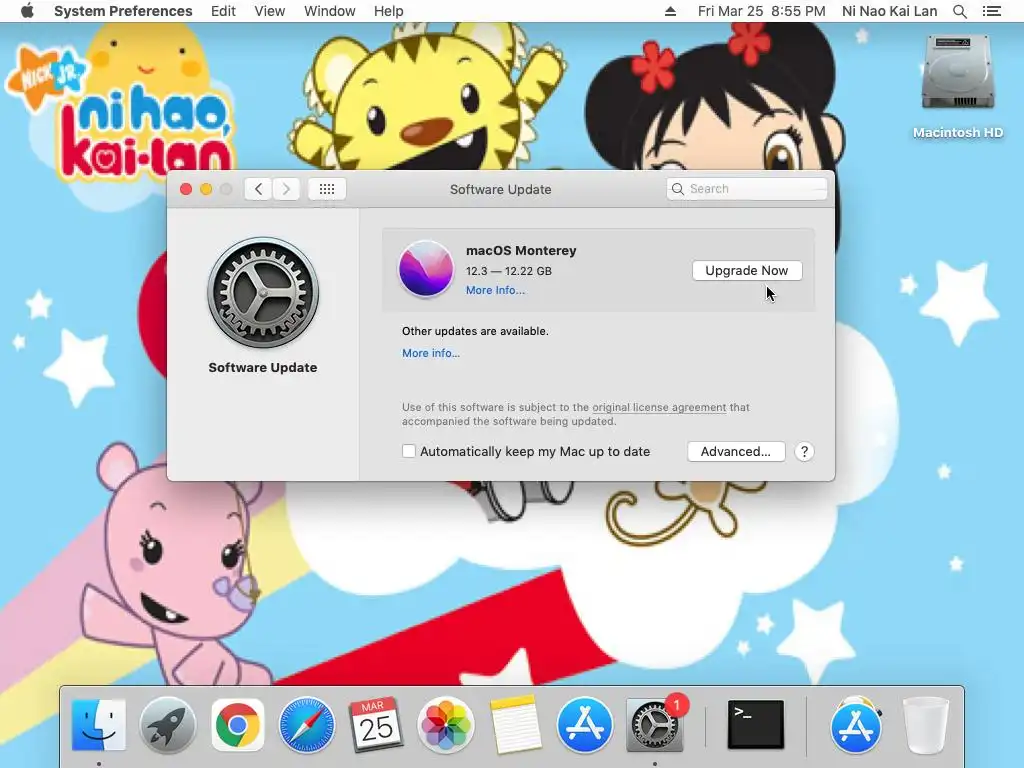Open More Info link under macOS Monterey
This screenshot has width=1024, height=768.
495,290
